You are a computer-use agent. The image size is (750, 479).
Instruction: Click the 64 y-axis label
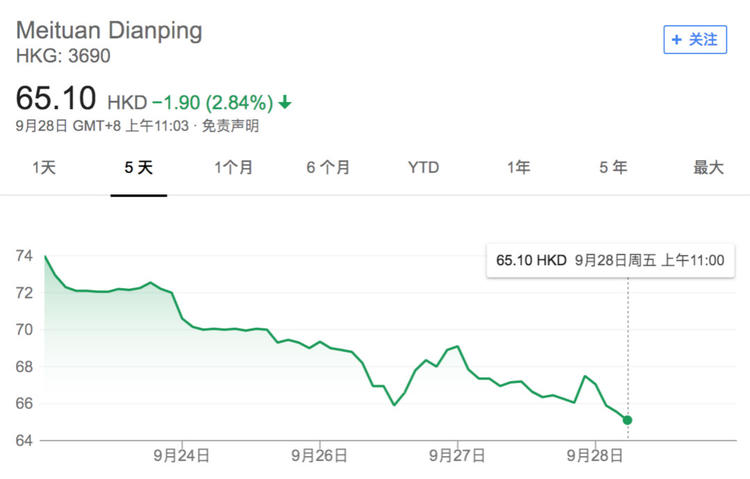click(x=24, y=440)
